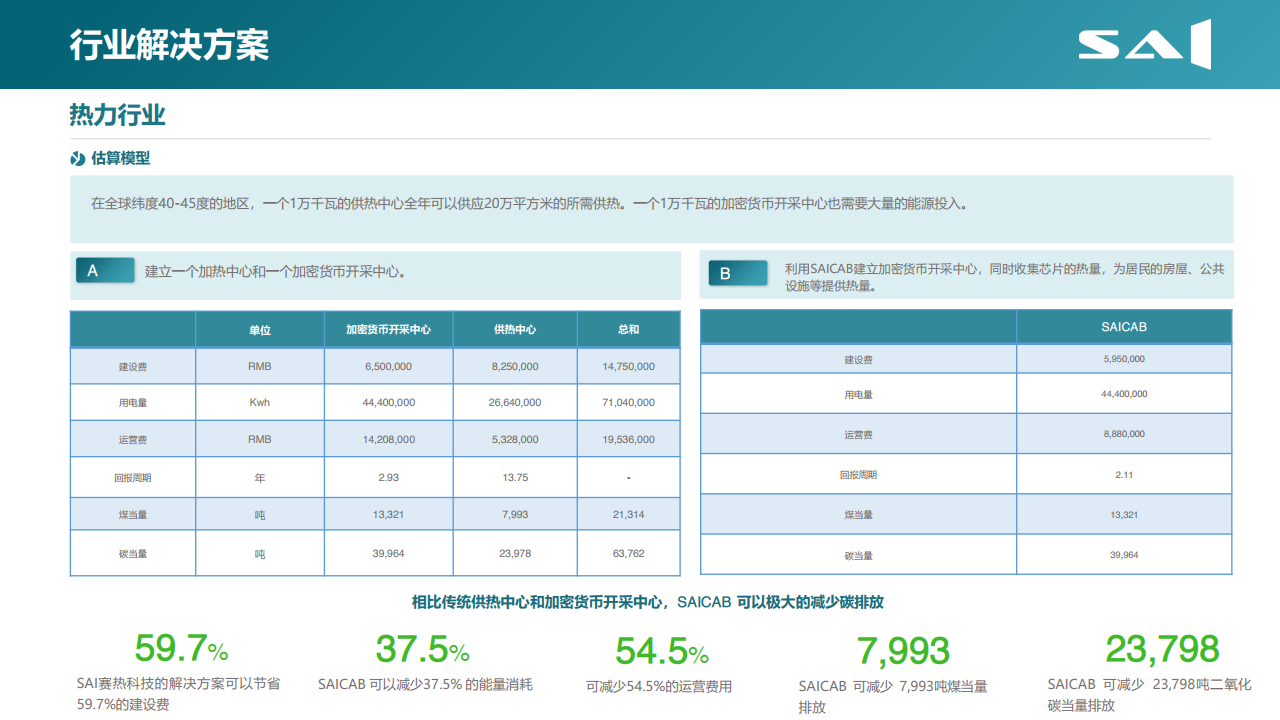The image size is (1280, 720).
Task: Click the 14,750,000 total cell
Action: [628, 367]
